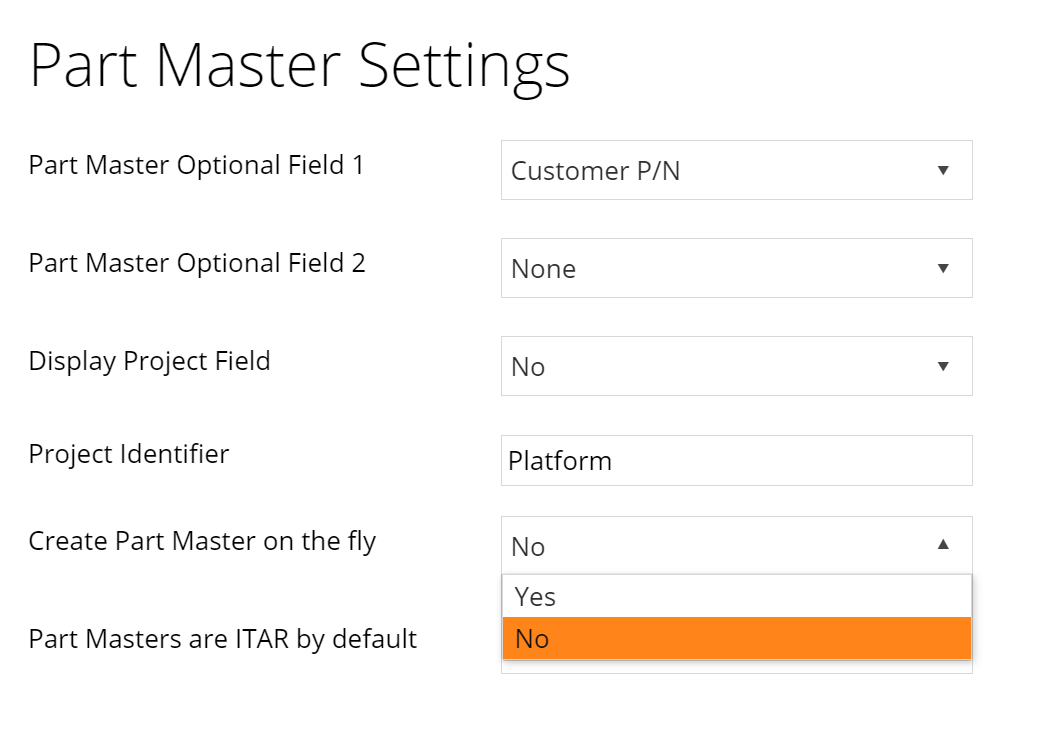Click the arrow on the Customer P/N dropdown
The height and width of the screenshot is (750, 1056).
coord(943,170)
